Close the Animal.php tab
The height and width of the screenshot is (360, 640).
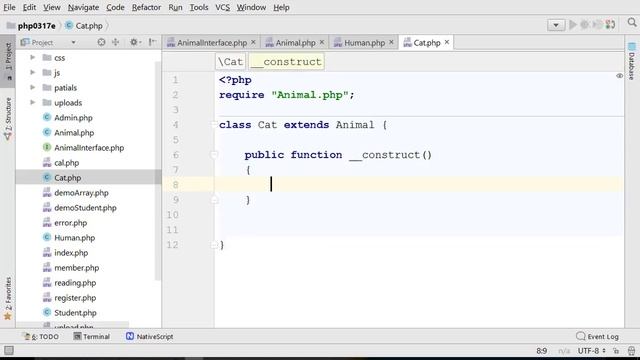click(x=322, y=42)
